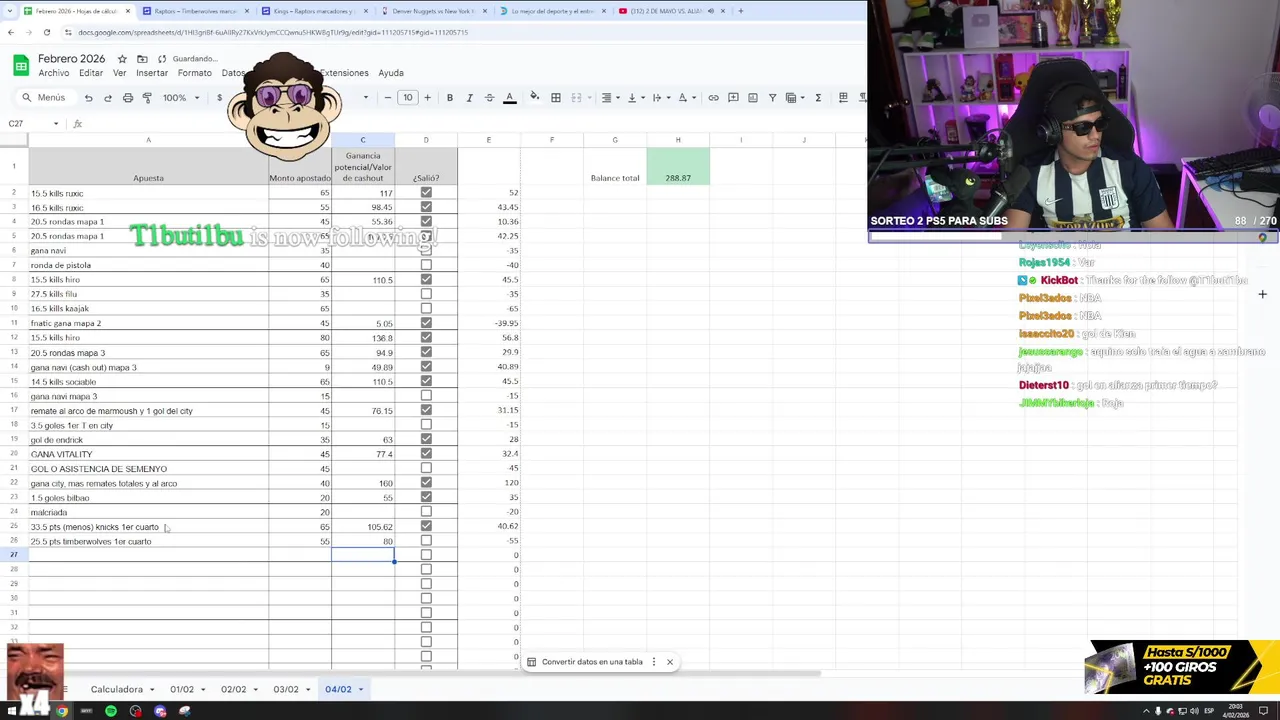Open the Name Box dropdown arrow
This screenshot has width=1280, height=720.
pos(56,124)
